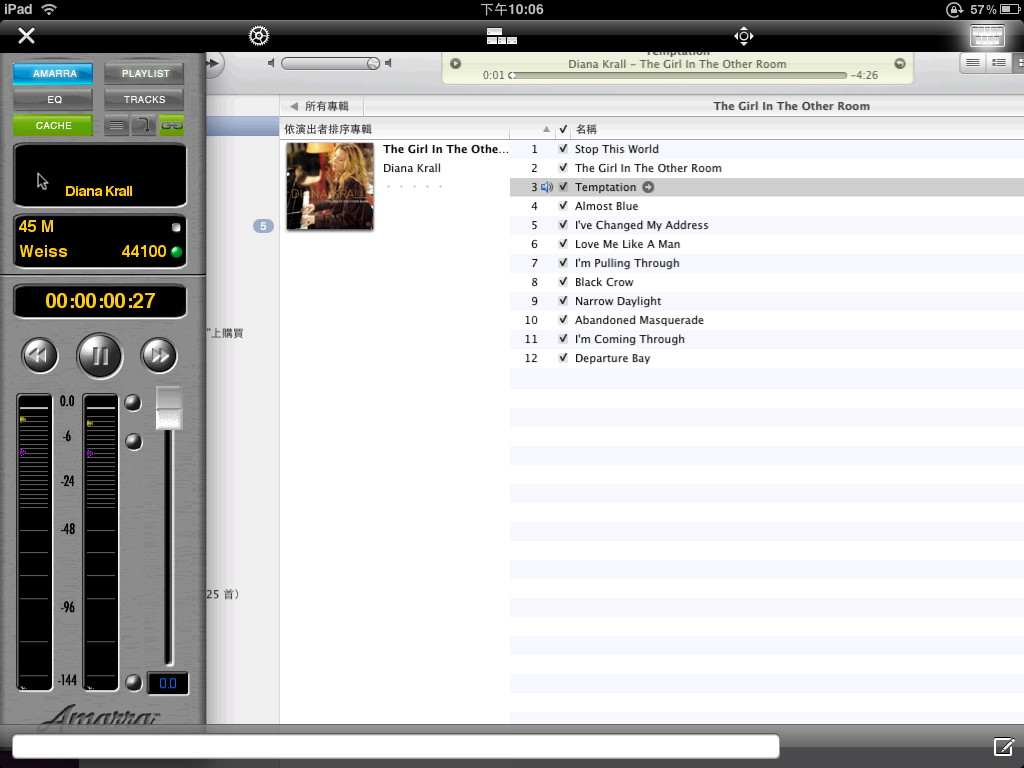Click the sort triangle in the track number column
The width and height of the screenshot is (1024, 768).
547,129
